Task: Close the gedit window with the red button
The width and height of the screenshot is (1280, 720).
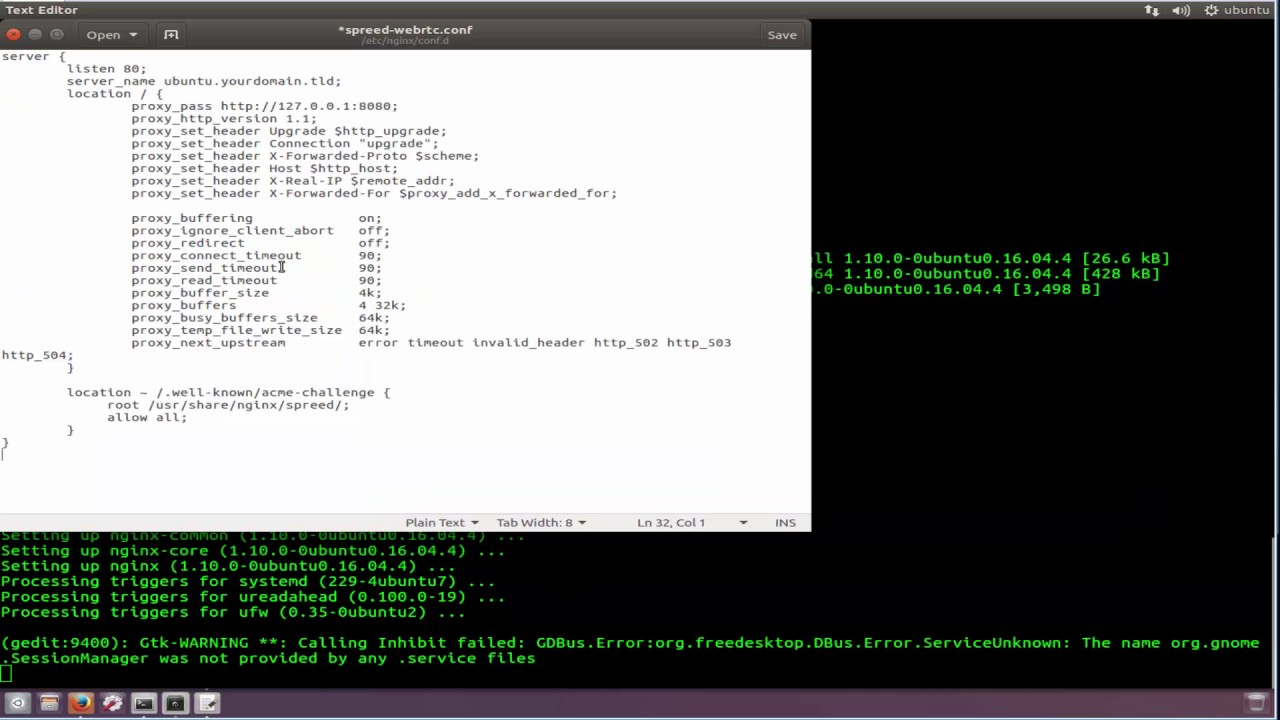Action: 14,35
